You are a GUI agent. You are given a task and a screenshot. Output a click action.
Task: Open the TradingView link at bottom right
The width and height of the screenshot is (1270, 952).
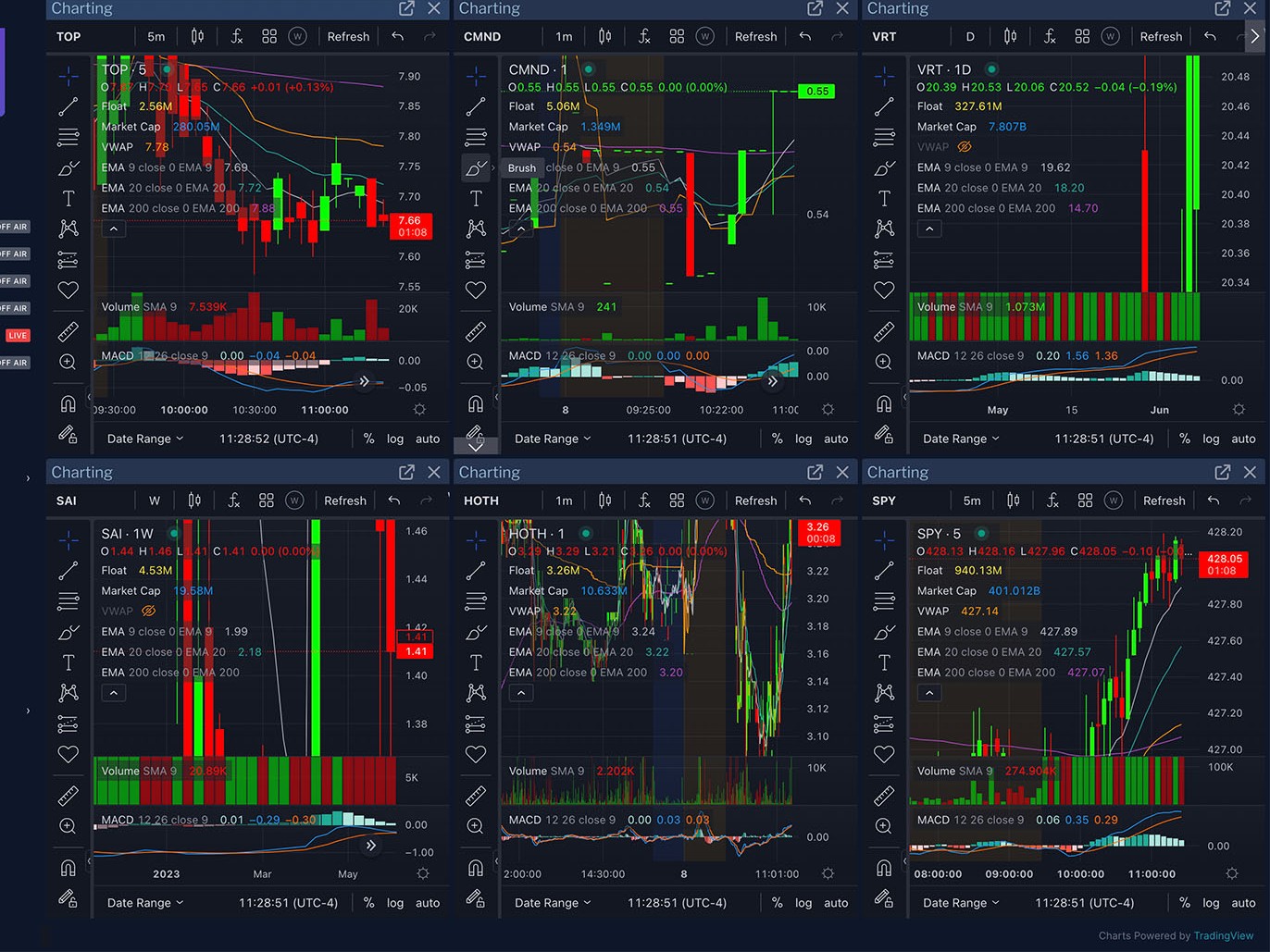tap(1224, 936)
